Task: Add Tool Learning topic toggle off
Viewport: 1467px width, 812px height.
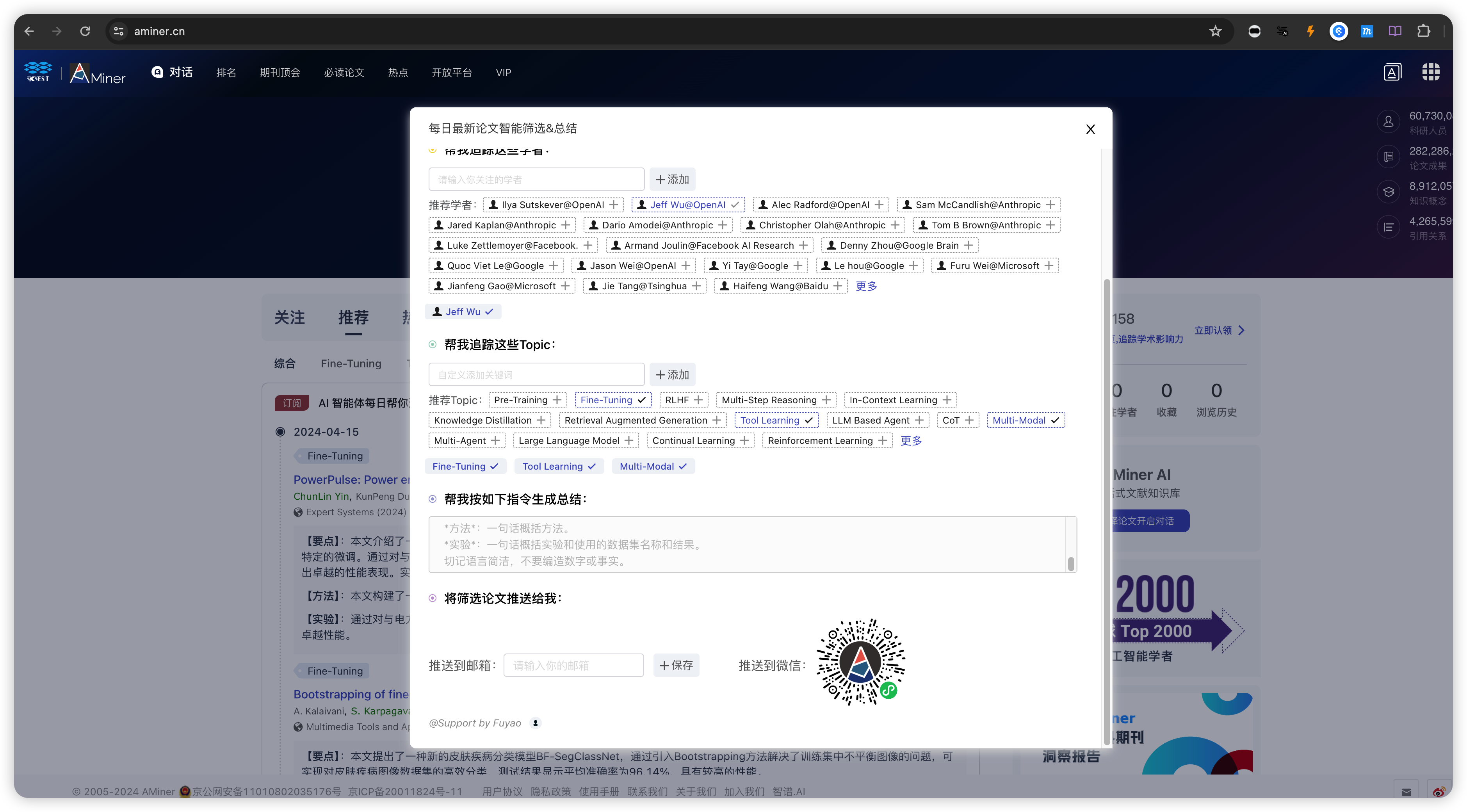Action: point(776,420)
